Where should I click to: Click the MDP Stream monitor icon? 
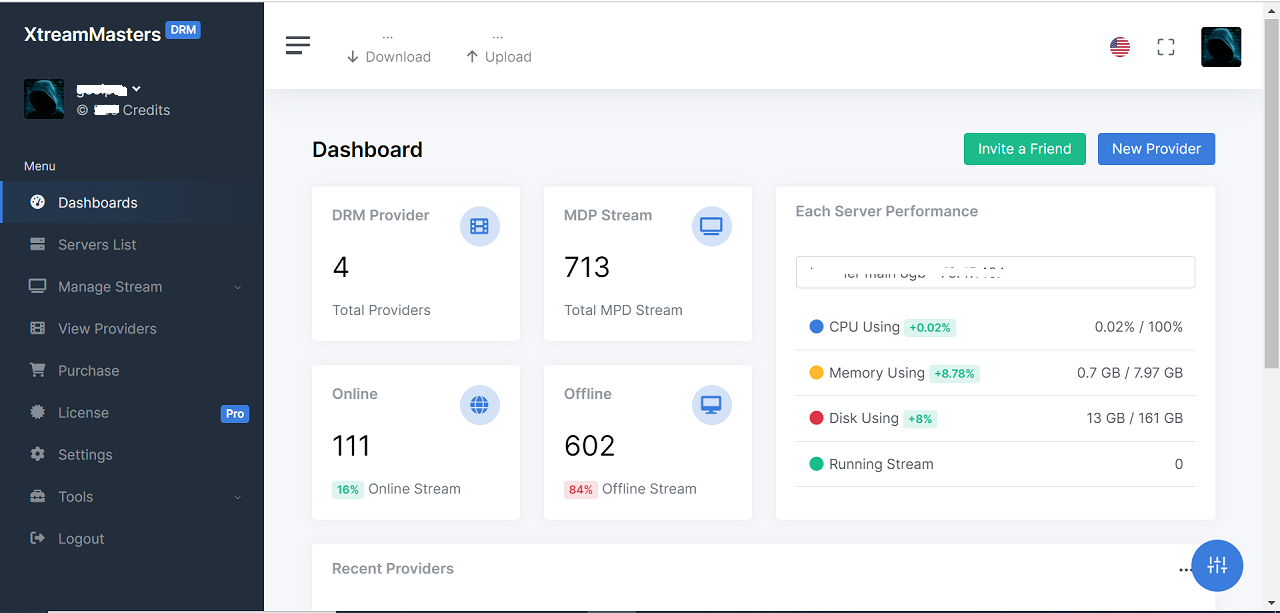711,227
